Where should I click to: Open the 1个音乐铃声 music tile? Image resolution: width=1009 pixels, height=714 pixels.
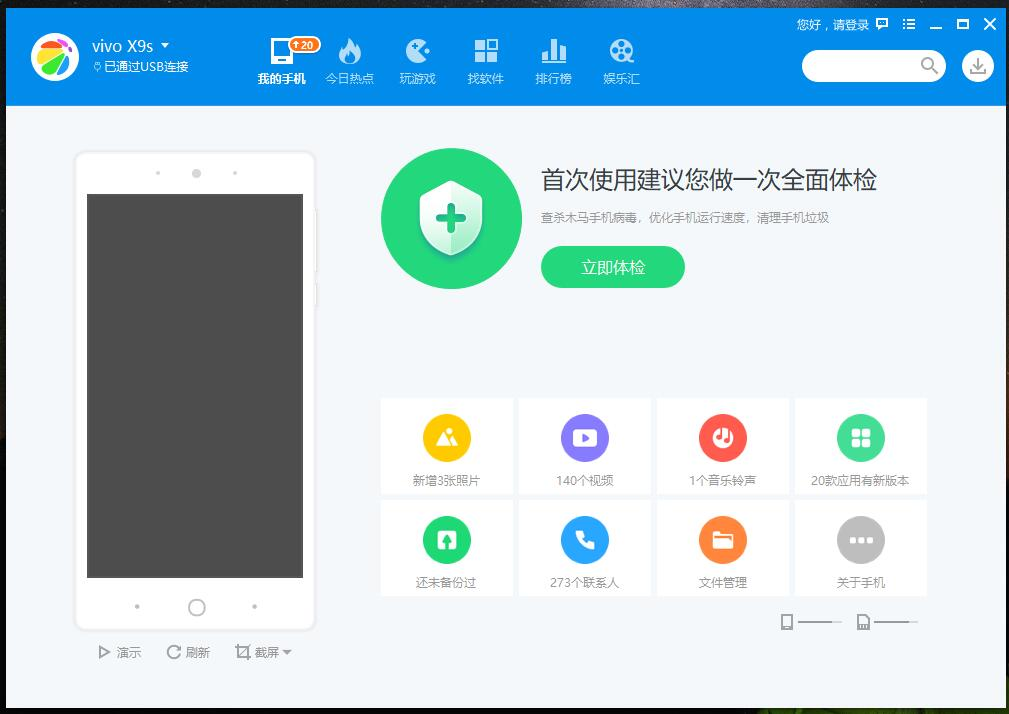pos(723,446)
